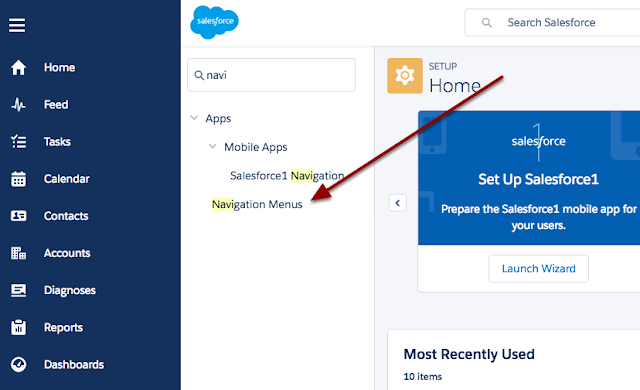Click the Accounts building icon
Image resolution: width=640 pixels, height=390 pixels.
(x=18, y=253)
